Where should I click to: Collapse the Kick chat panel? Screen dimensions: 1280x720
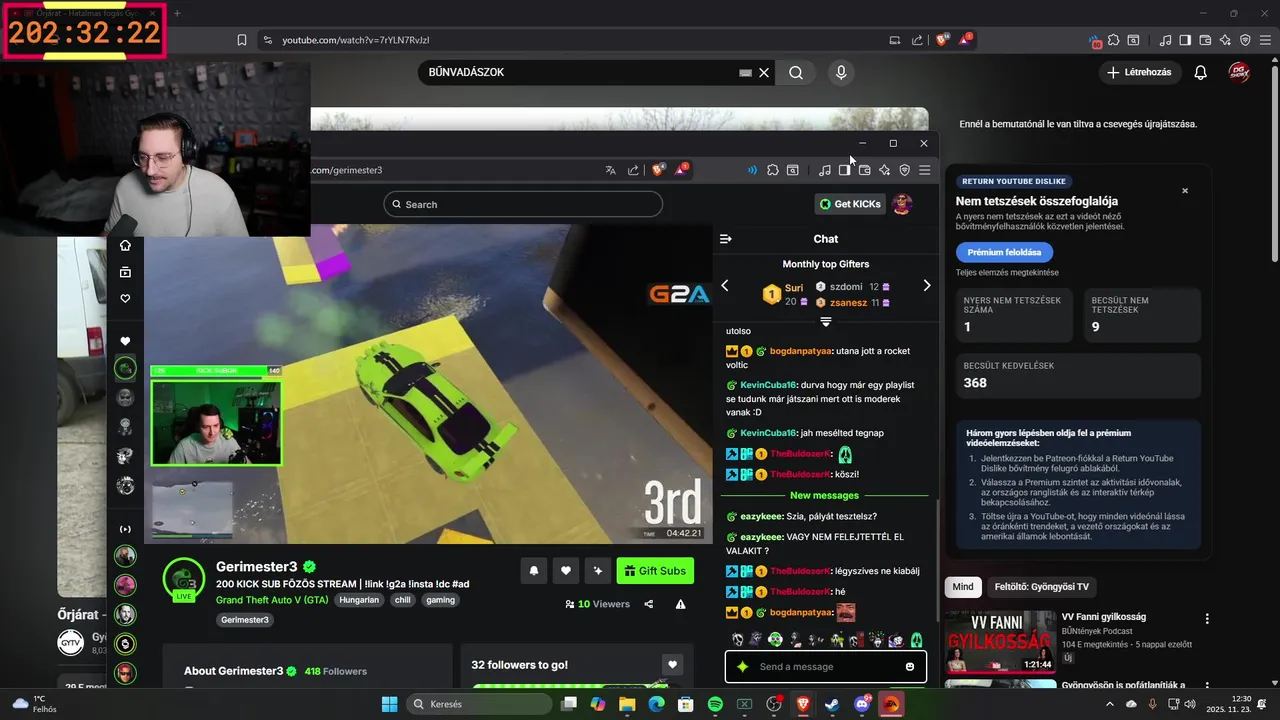tap(726, 239)
